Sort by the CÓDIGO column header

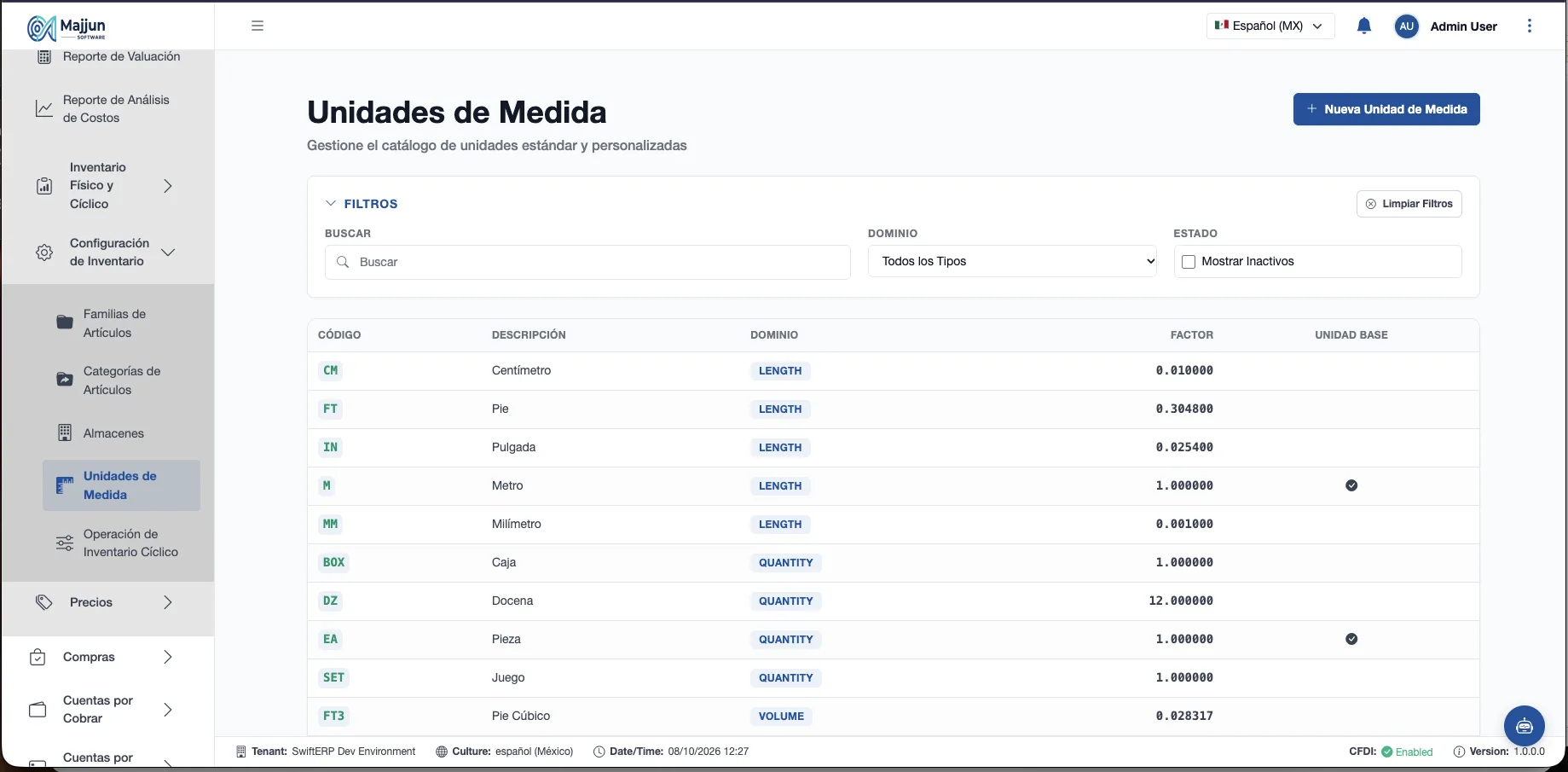click(x=339, y=335)
